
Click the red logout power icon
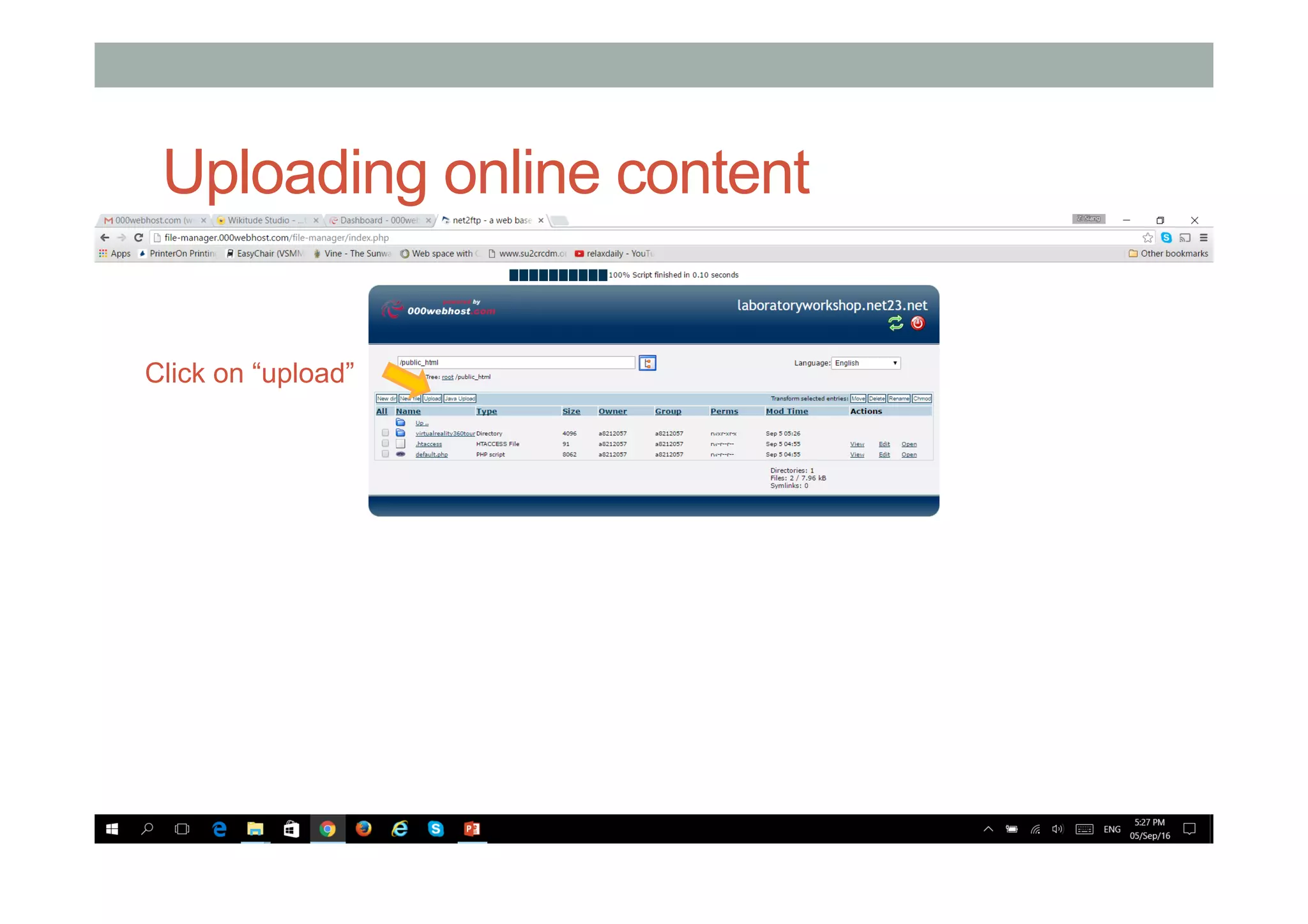(918, 323)
